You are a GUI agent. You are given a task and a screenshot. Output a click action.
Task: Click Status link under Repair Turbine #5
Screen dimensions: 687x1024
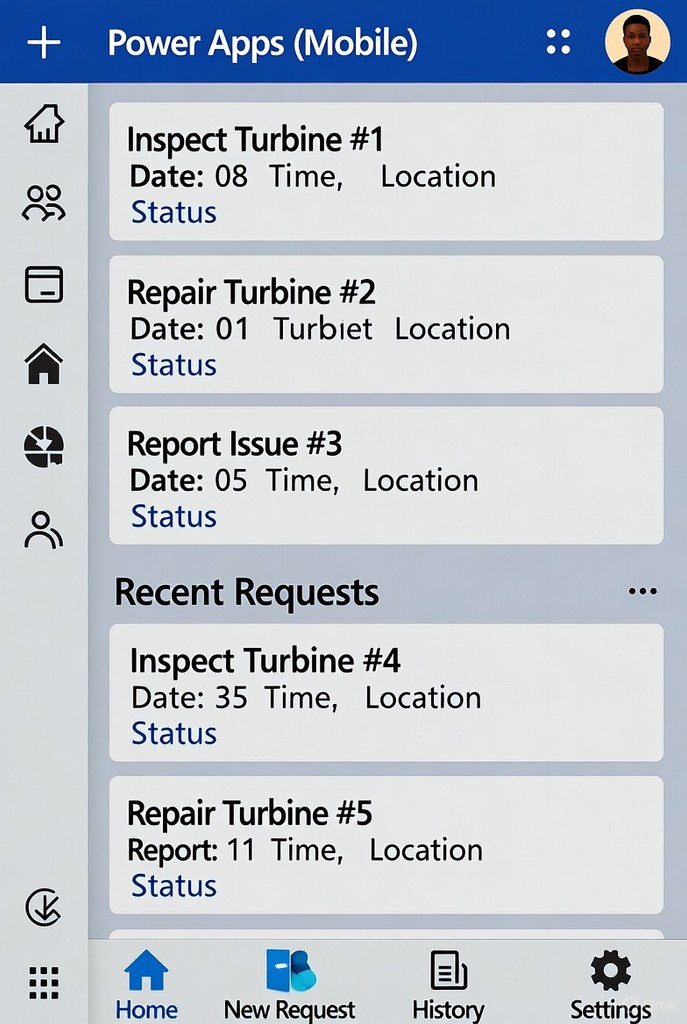click(174, 886)
